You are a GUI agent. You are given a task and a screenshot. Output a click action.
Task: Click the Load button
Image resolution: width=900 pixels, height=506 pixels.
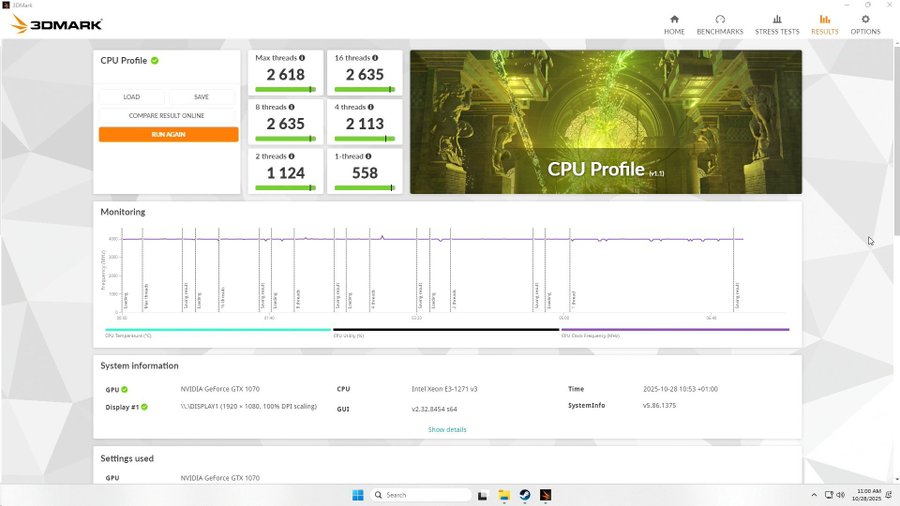point(132,97)
